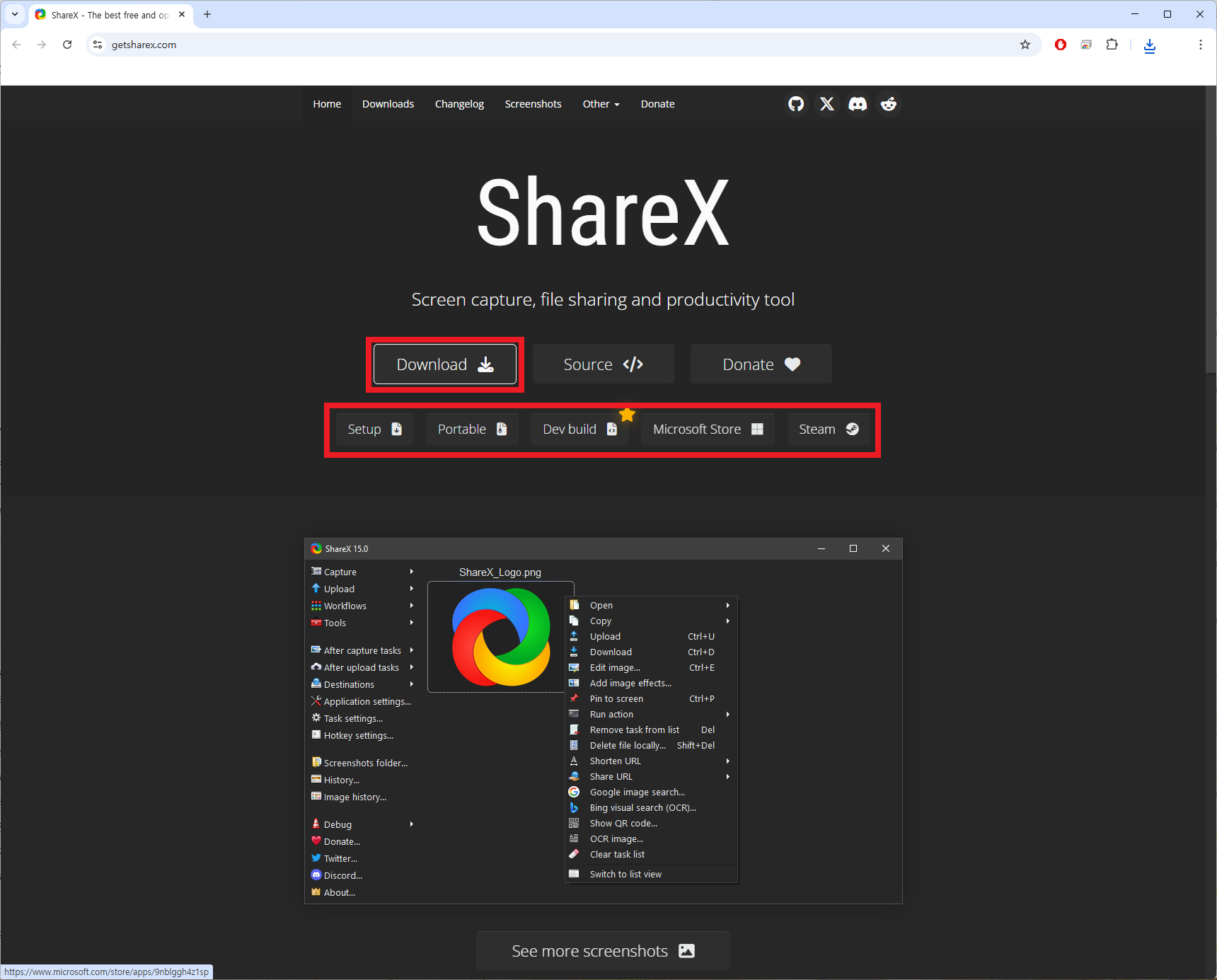The width and height of the screenshot is (1217, 980).
Task: Download the Portable version
Action: (472, 430)
